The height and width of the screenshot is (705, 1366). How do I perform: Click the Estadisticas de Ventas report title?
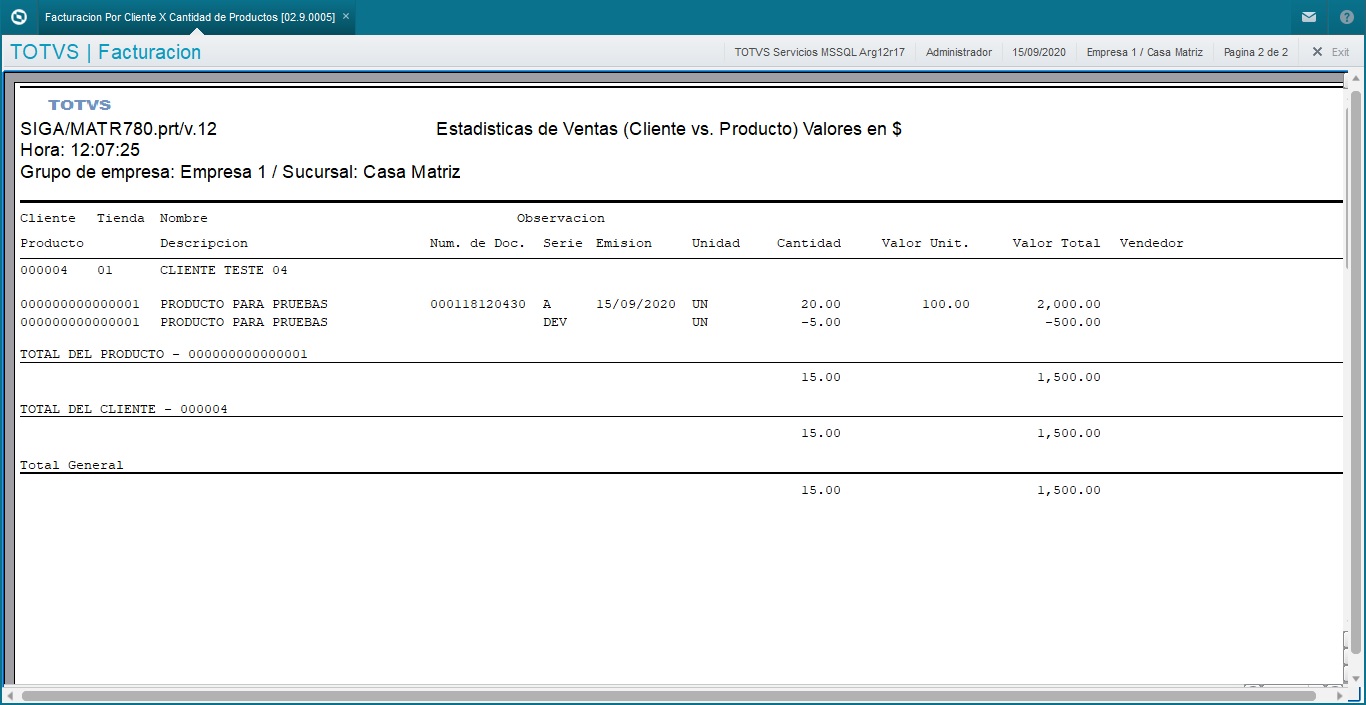(x=669, y=129)
